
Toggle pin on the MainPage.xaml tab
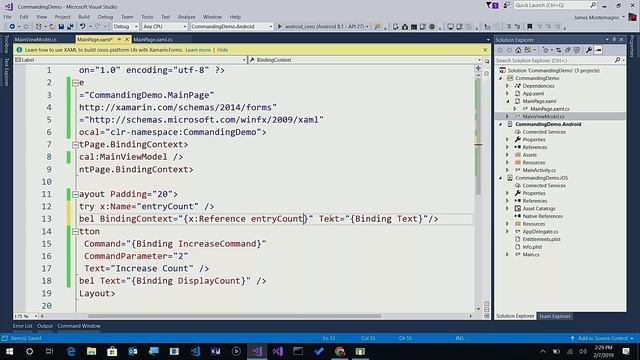pyautogui.click(x=119, y=39)
